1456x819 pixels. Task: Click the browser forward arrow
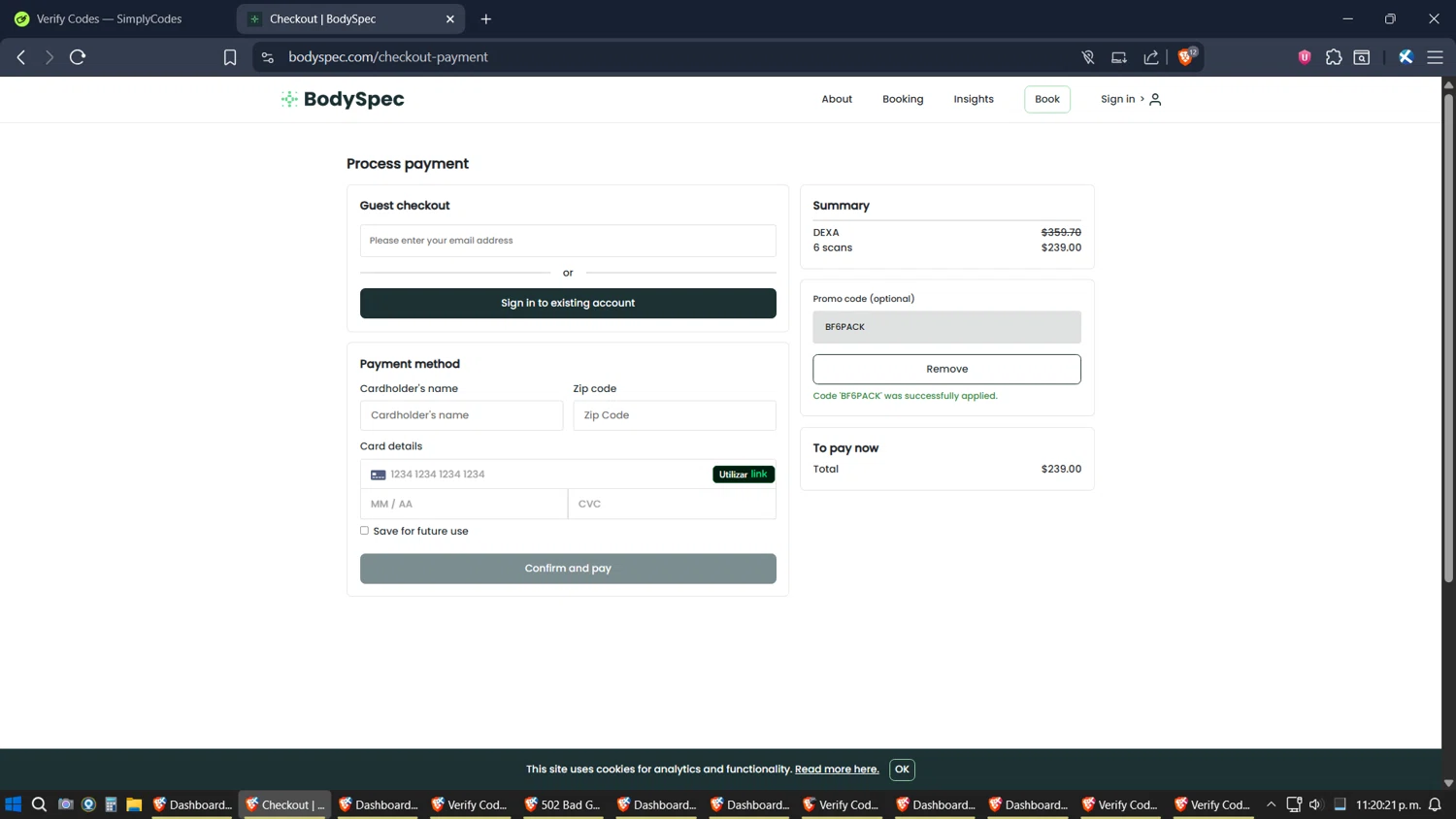49,57
